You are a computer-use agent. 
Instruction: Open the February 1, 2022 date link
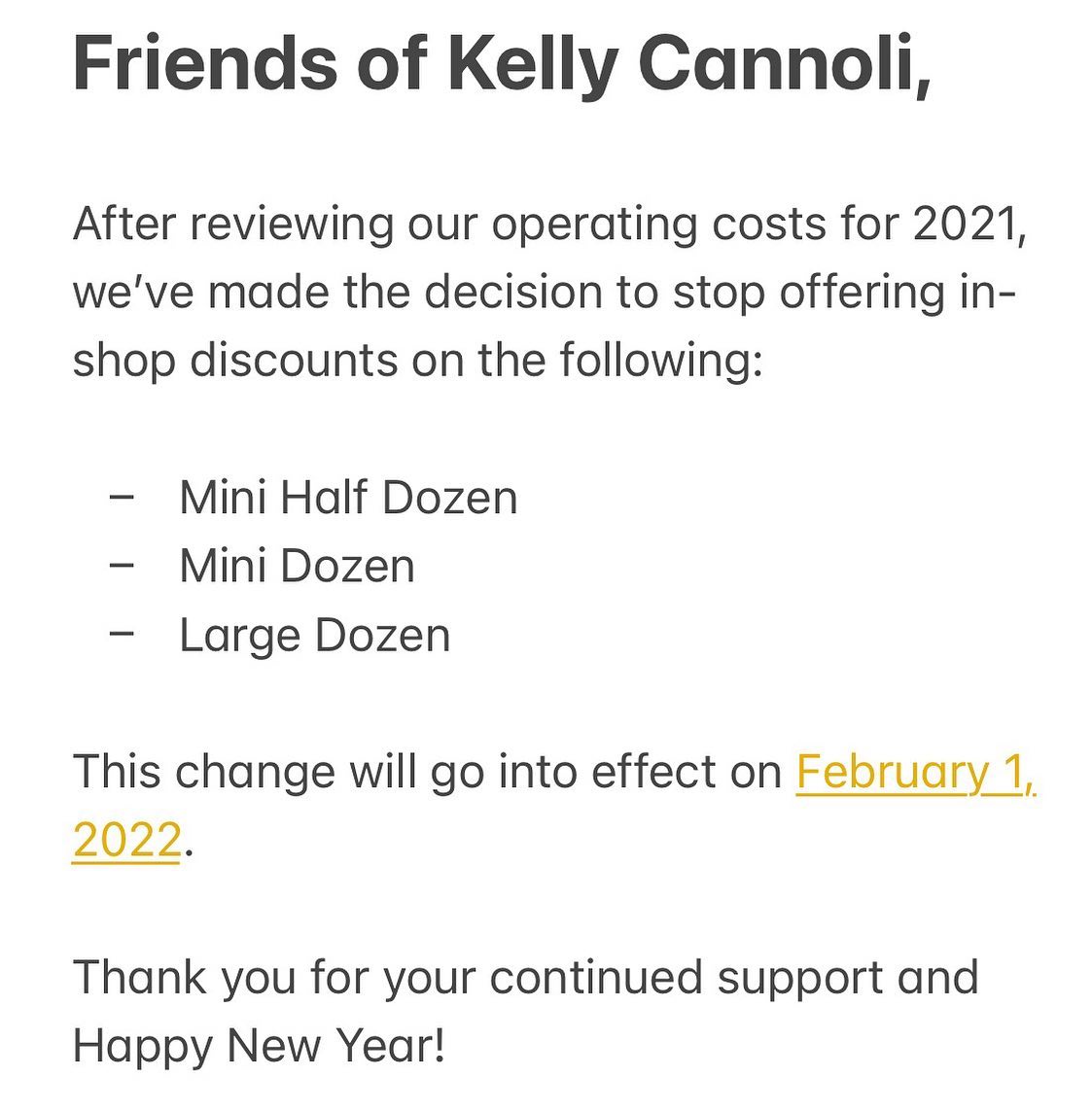click(915, 773)
